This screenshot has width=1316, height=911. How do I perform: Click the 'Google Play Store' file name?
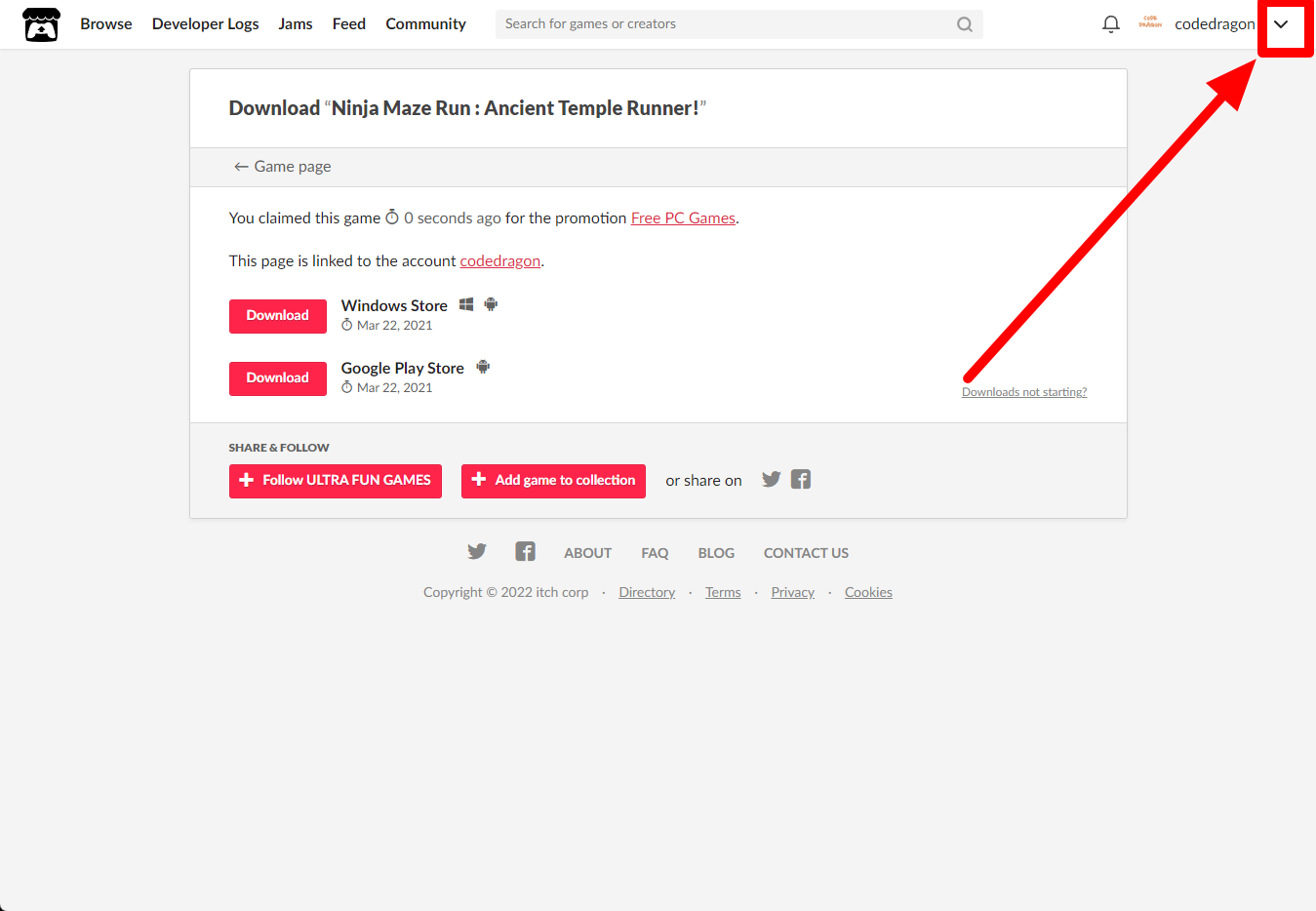pyautogui.click(x=403, y=369)
